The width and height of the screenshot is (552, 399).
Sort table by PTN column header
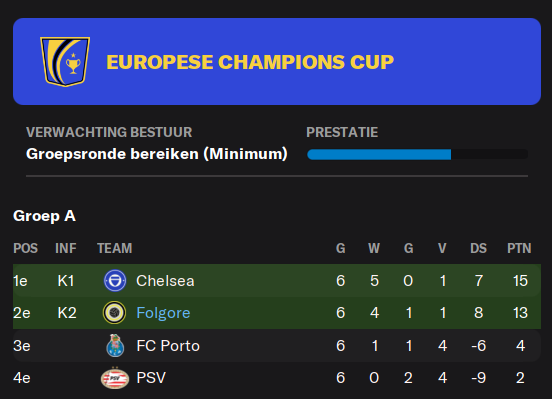[x=519, y=248]
